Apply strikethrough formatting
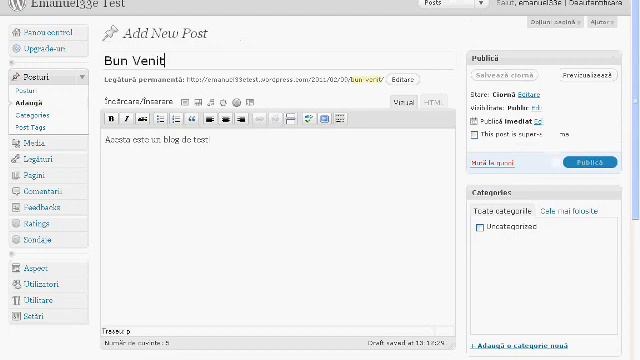Screen dimensions: 640x360 tap(142, 119)
